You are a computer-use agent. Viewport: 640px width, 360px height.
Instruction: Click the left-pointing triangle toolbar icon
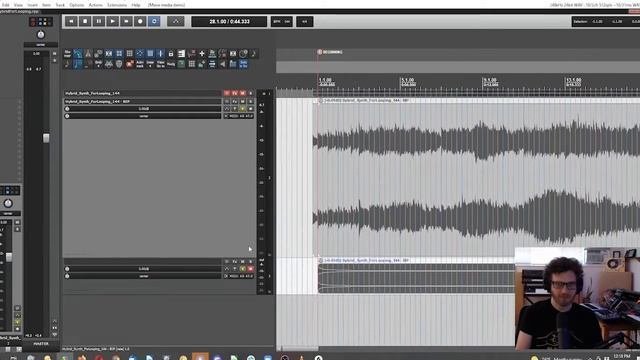click(x=222, y=64)
